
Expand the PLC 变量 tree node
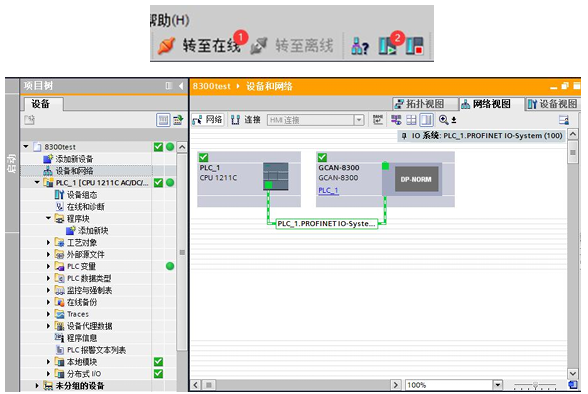(x=48, y=267)
